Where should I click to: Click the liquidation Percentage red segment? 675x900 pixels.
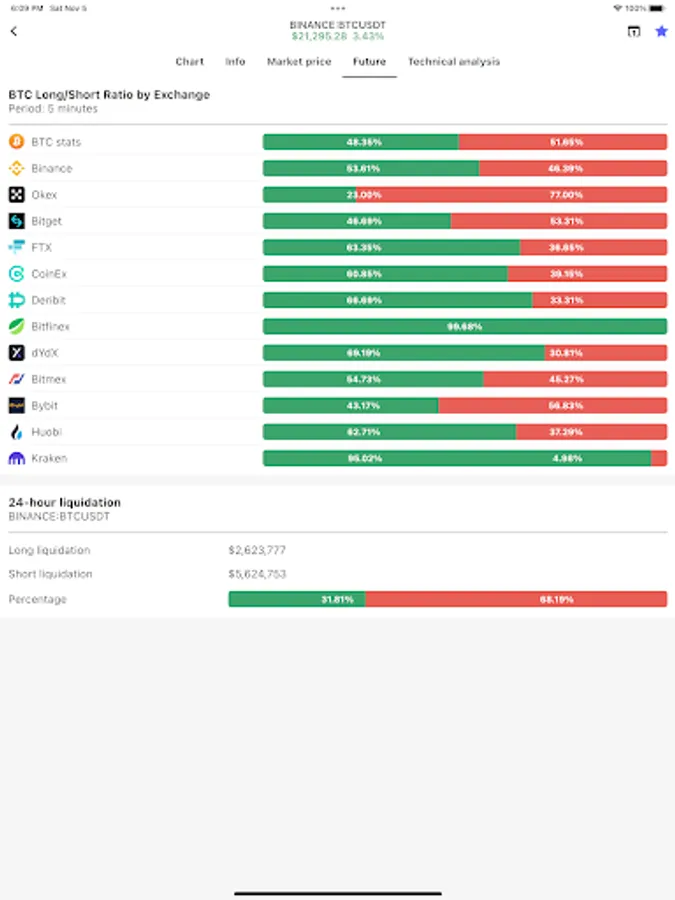pyautogui.click(x=515, y=599)
